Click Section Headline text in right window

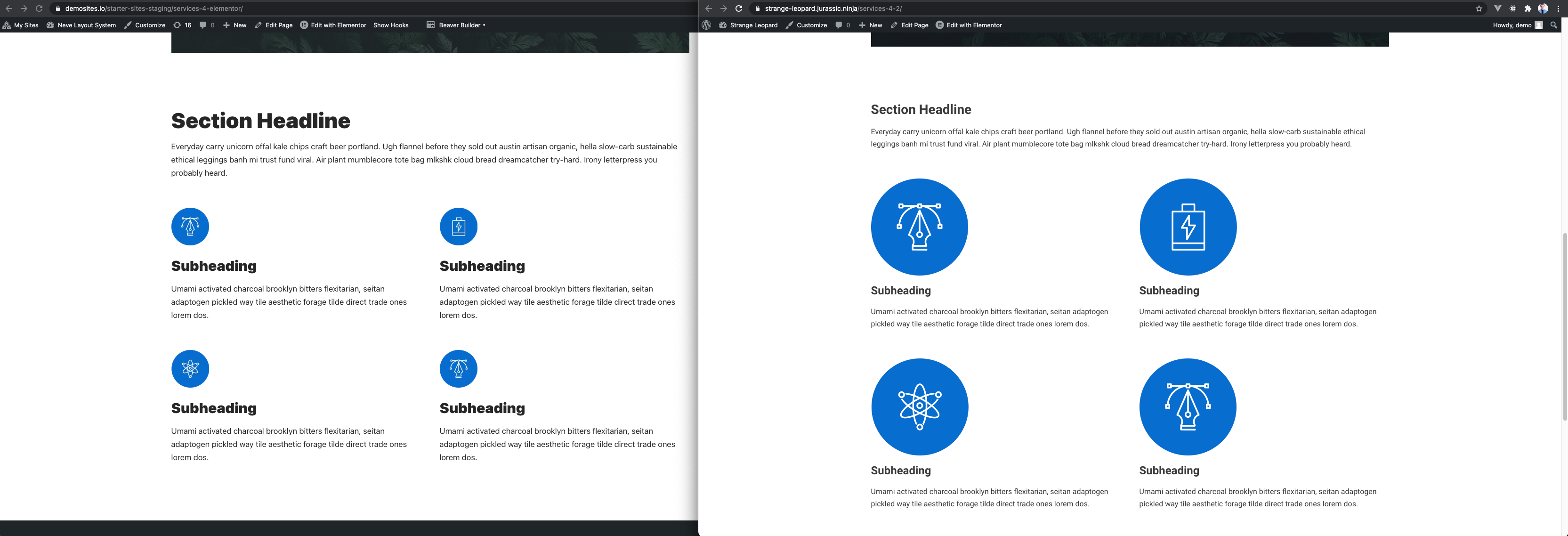pos(921,110)
